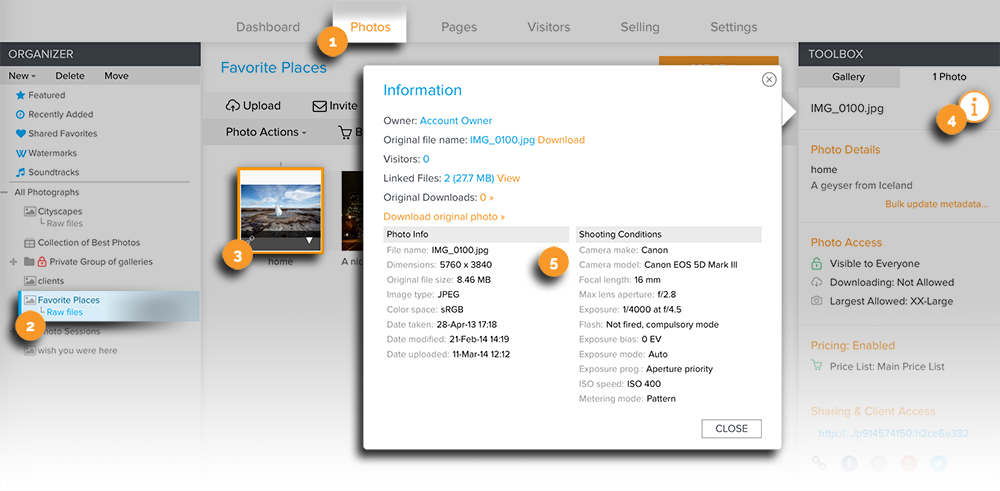The image size is (1000, 491).
Task: Open the New dropdown in Organizer
Action: [22, 76]
